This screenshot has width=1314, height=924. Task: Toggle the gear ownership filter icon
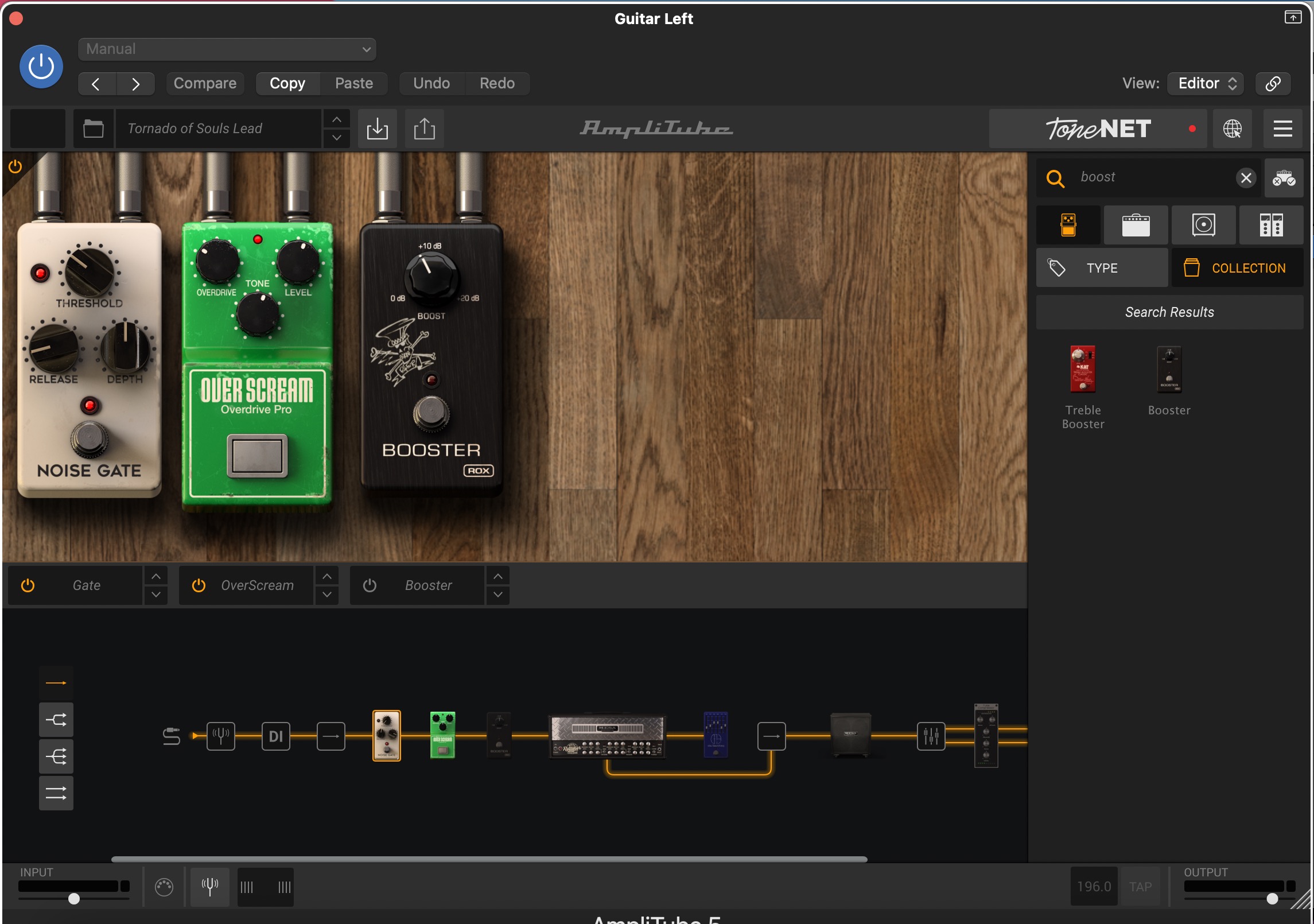click(1284, 178)
